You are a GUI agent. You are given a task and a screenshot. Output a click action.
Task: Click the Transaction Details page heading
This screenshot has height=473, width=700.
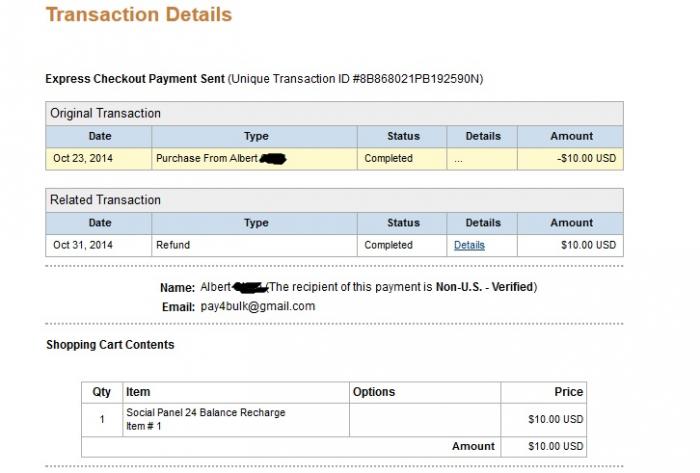pyautogui.click(x=139, y=14)
